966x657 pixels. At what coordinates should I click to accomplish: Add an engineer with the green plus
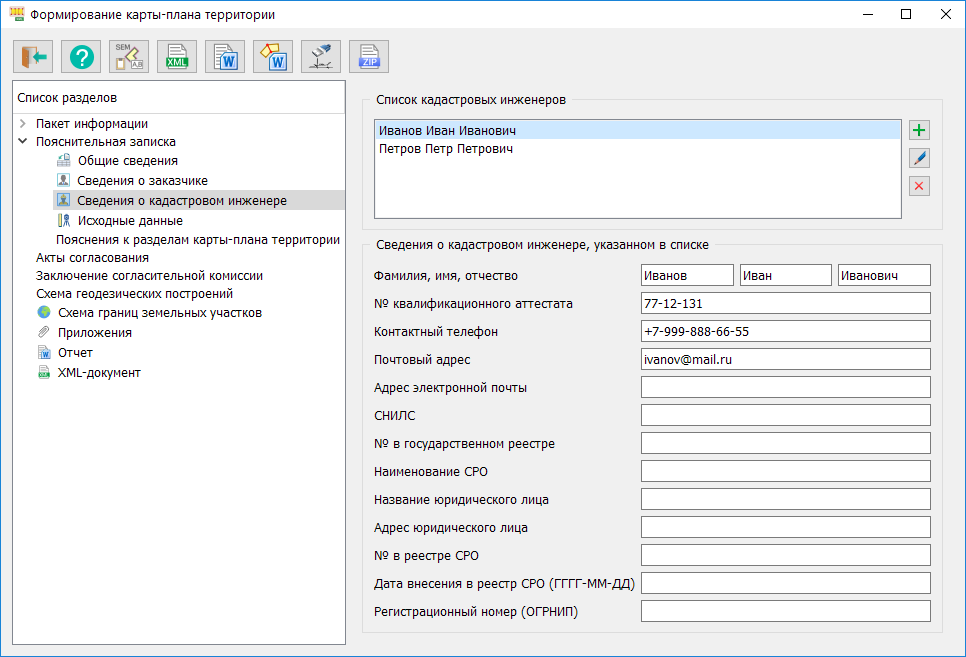919,130
